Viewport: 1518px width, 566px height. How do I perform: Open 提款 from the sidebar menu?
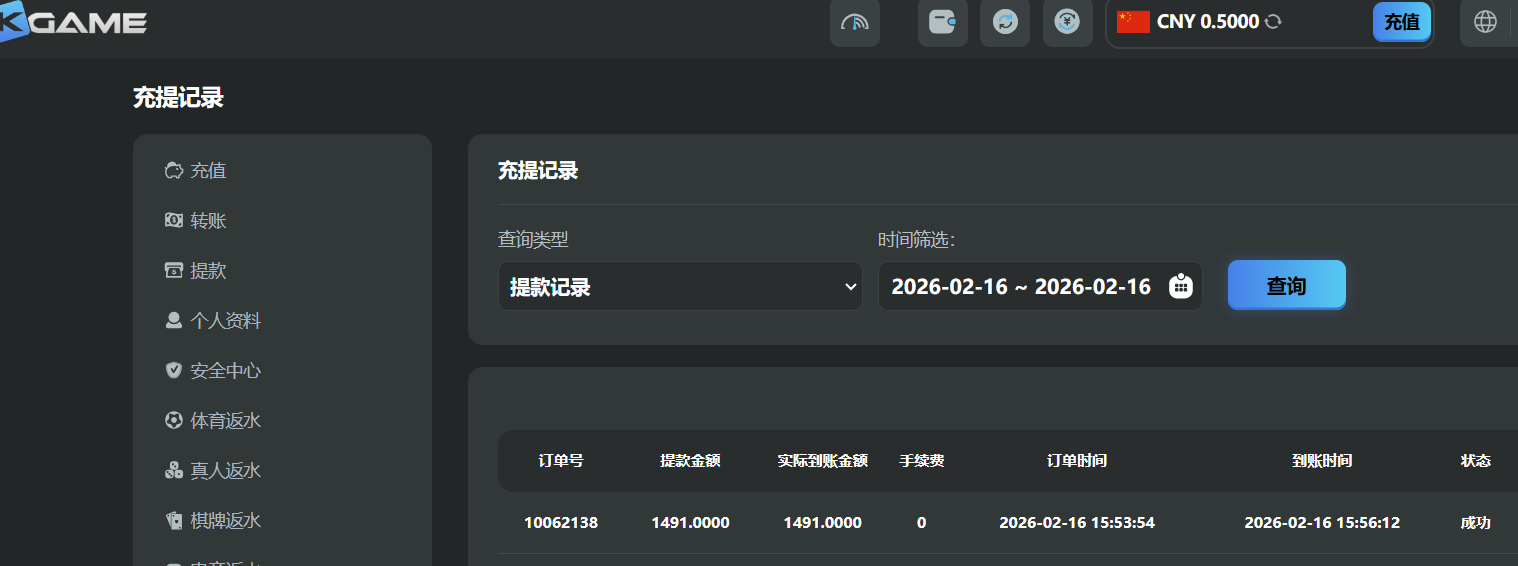(x=208, y=271)
